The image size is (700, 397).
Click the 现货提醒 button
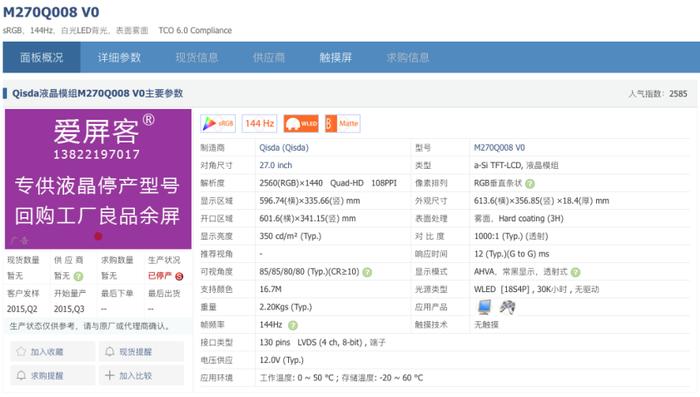tap(141, 351)
